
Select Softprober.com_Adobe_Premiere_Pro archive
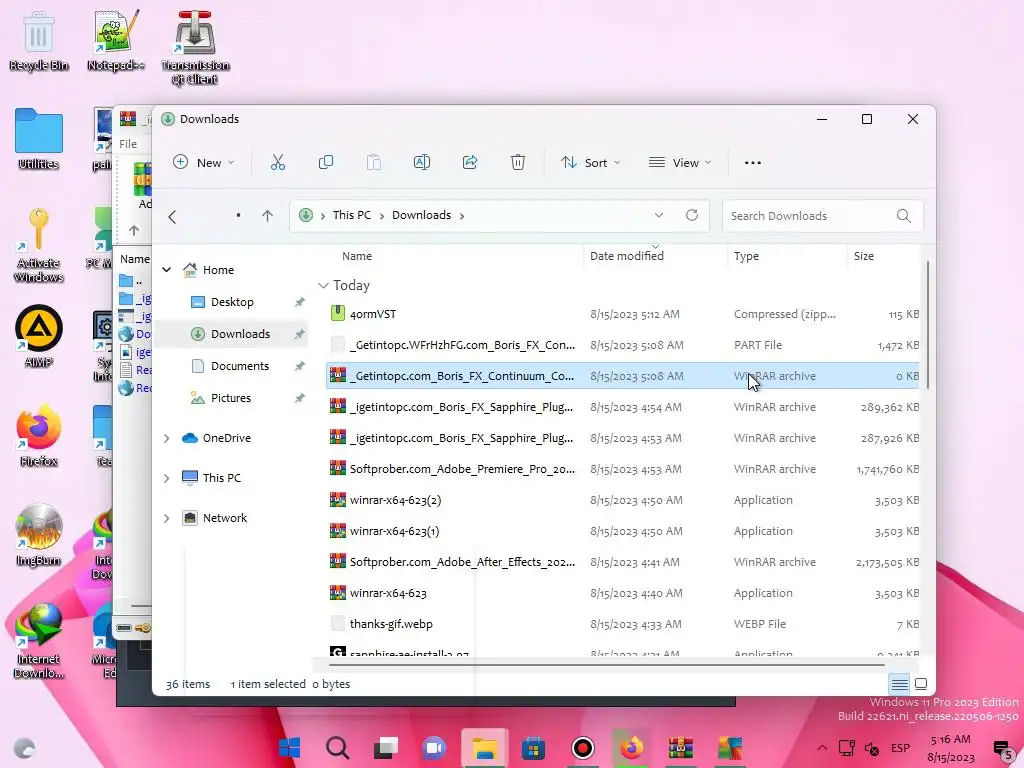pos(622,469)
